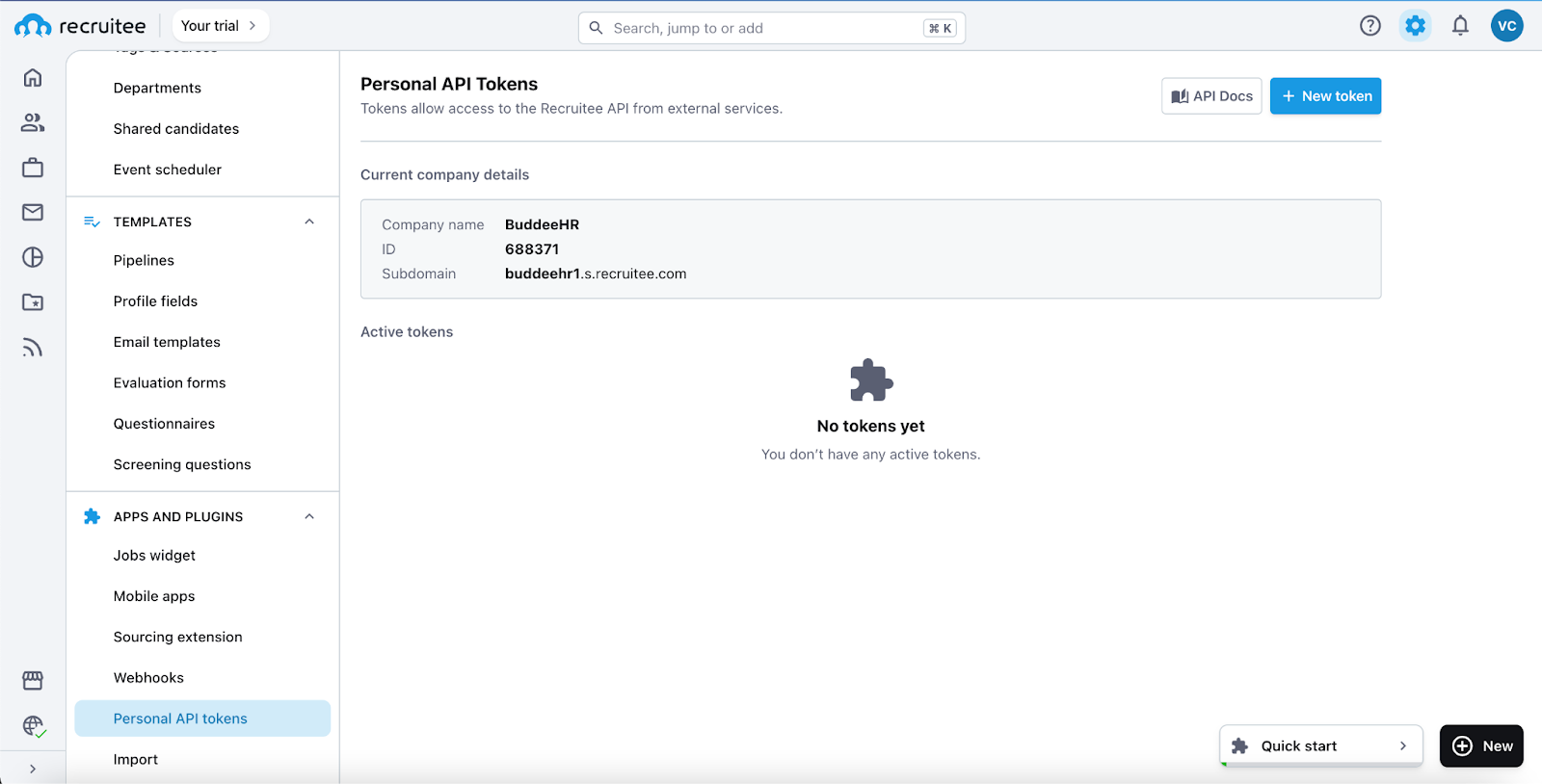
Task: Focus the Search, jump to or add field
Action: [771, 28]
